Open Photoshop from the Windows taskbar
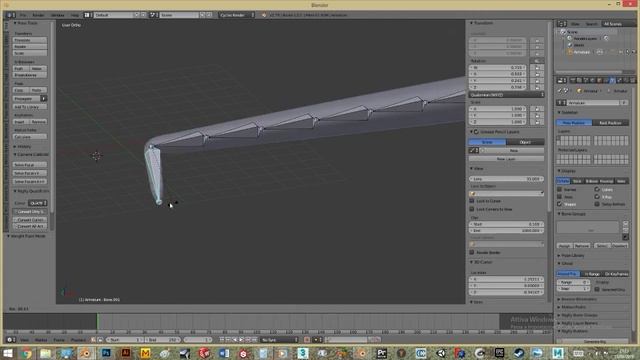 tap(106, 353)
